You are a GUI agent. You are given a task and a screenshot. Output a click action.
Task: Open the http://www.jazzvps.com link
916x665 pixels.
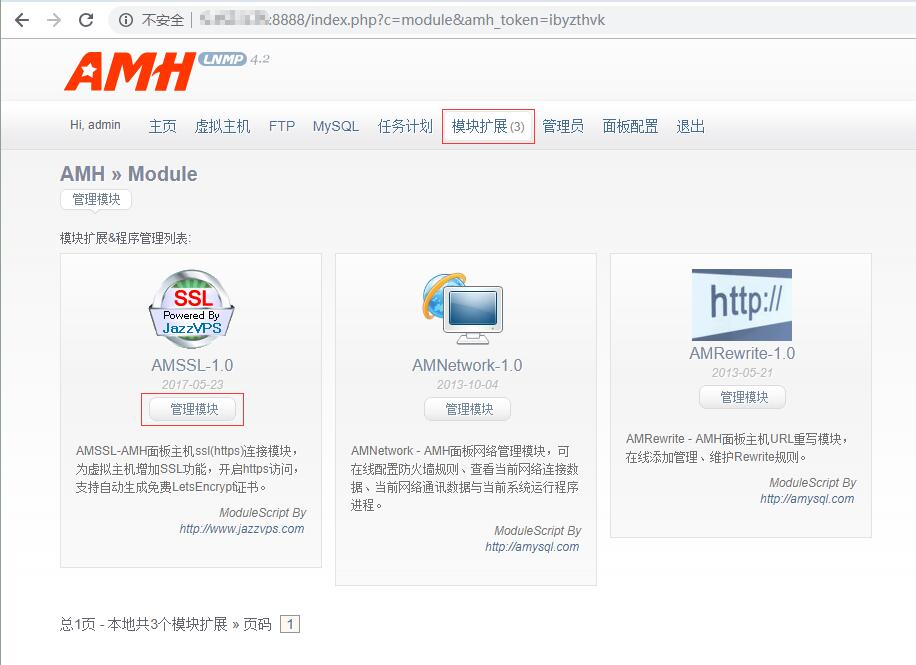pyautogui.click(x=242, y=529)
